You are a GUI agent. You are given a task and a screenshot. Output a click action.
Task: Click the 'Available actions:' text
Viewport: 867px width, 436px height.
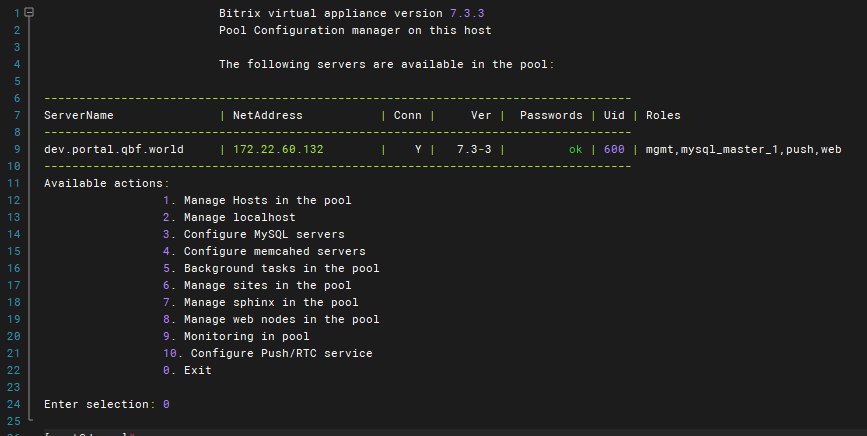click(x=107, y=183)
